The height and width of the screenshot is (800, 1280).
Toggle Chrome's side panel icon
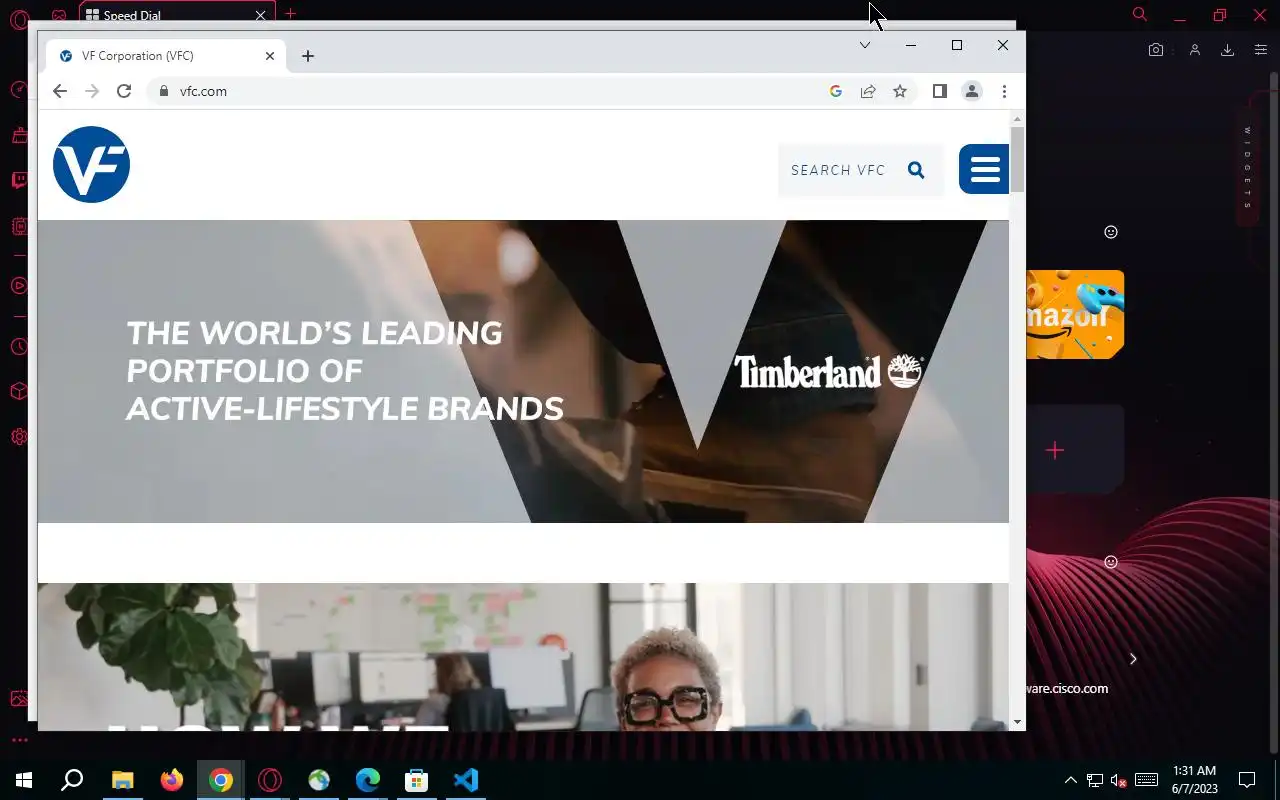940,91
